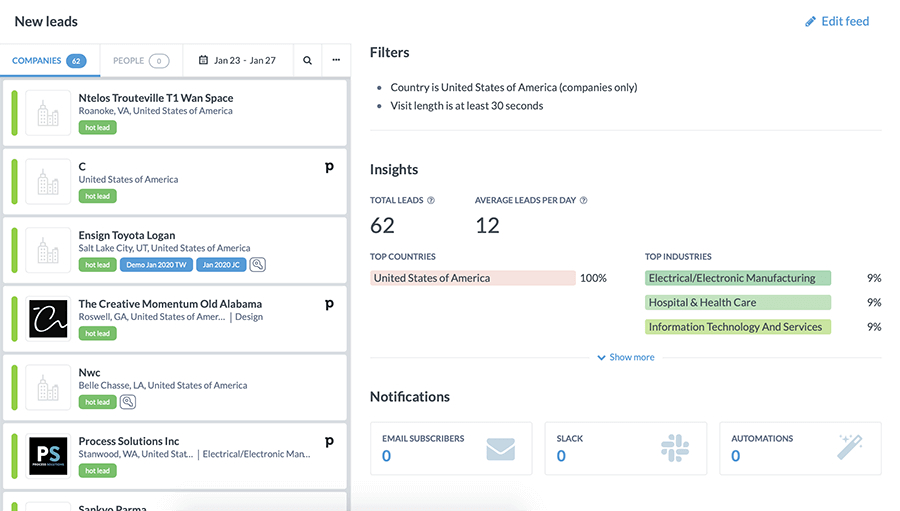Click the Slack logo icon in Notifications
This screenshot has width=900, height=511.
(675, 448)
